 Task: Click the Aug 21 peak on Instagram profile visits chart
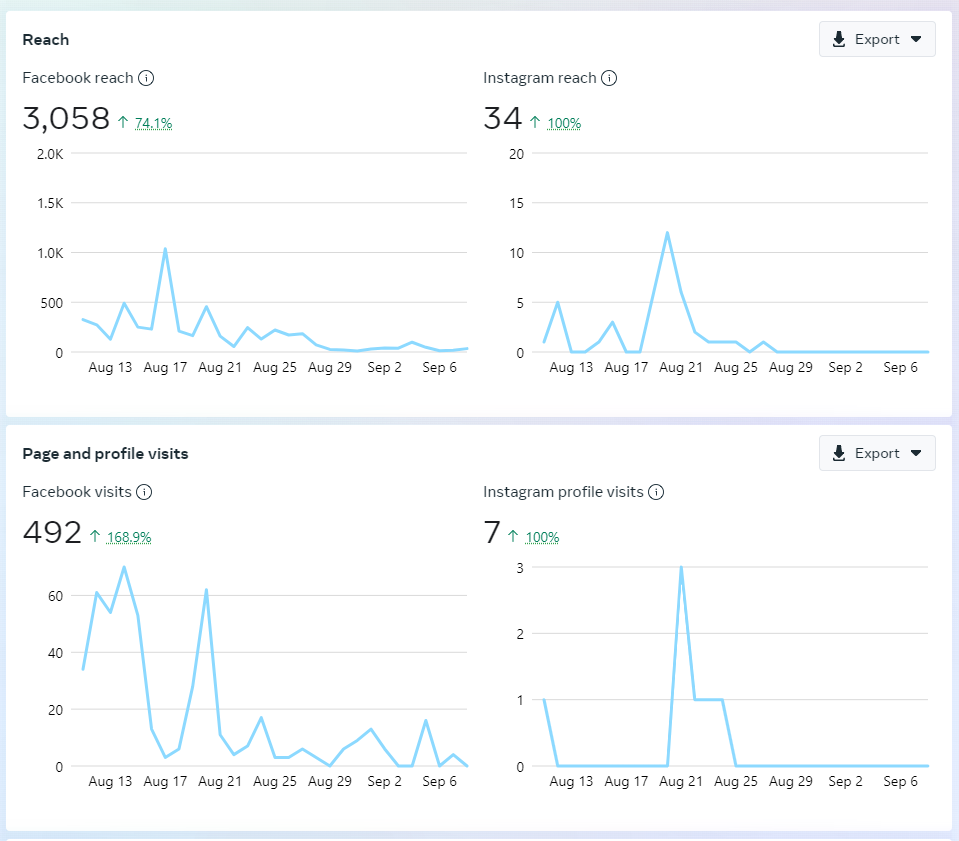pos(681,567)
